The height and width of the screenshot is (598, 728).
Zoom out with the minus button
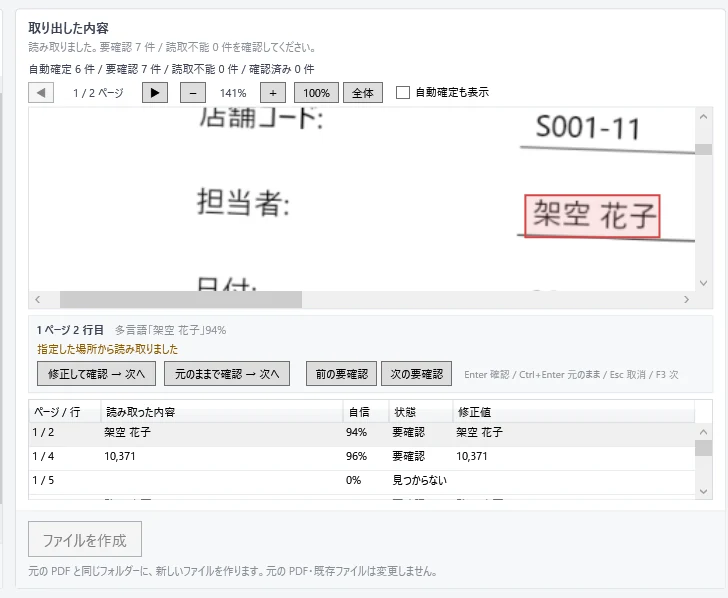(193, 92)
